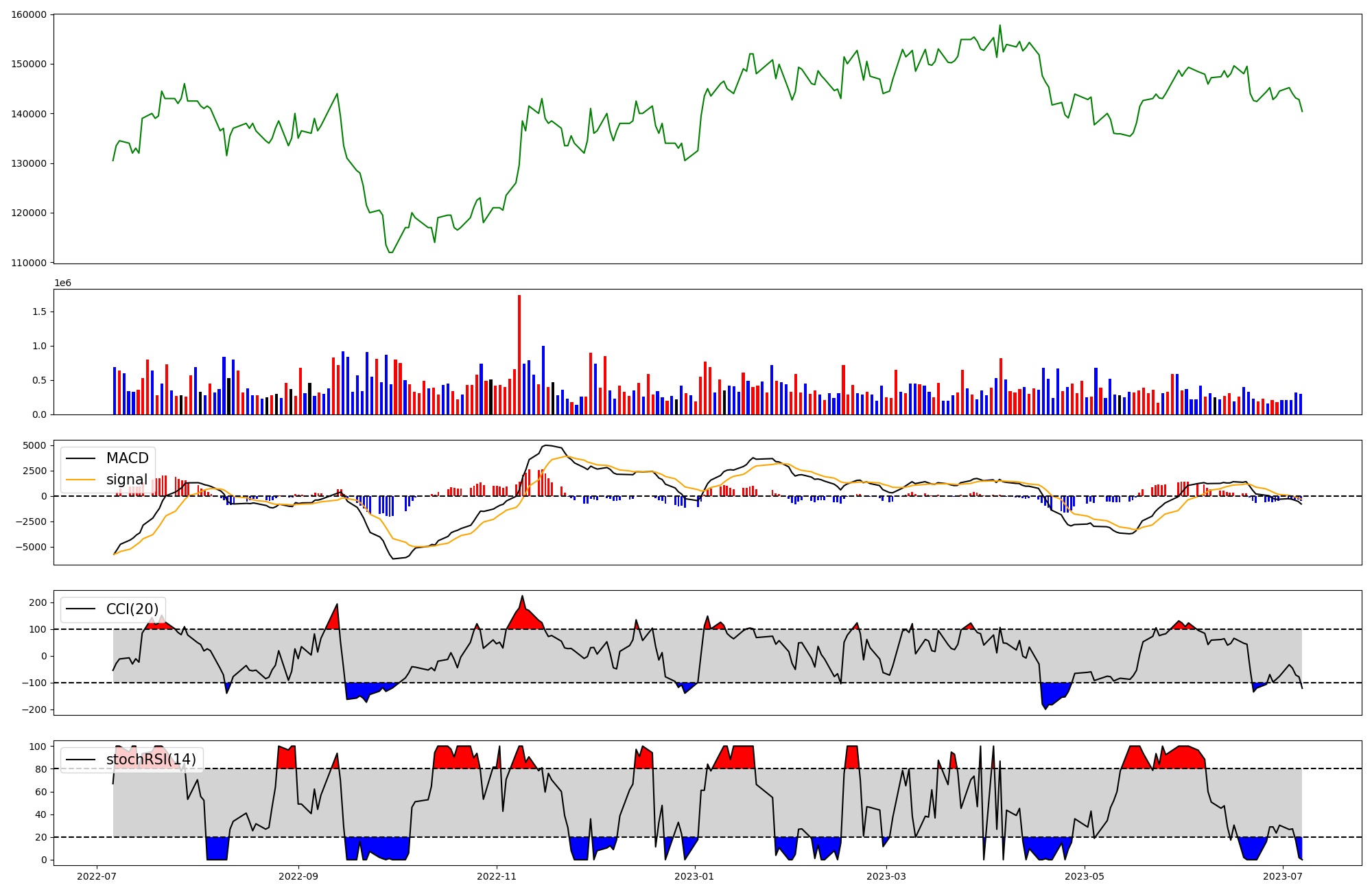Viewport: 1372px width, 892px height.
Task: Click the 2023-07 x-axis date label
Action: [x=1282, y=876]
